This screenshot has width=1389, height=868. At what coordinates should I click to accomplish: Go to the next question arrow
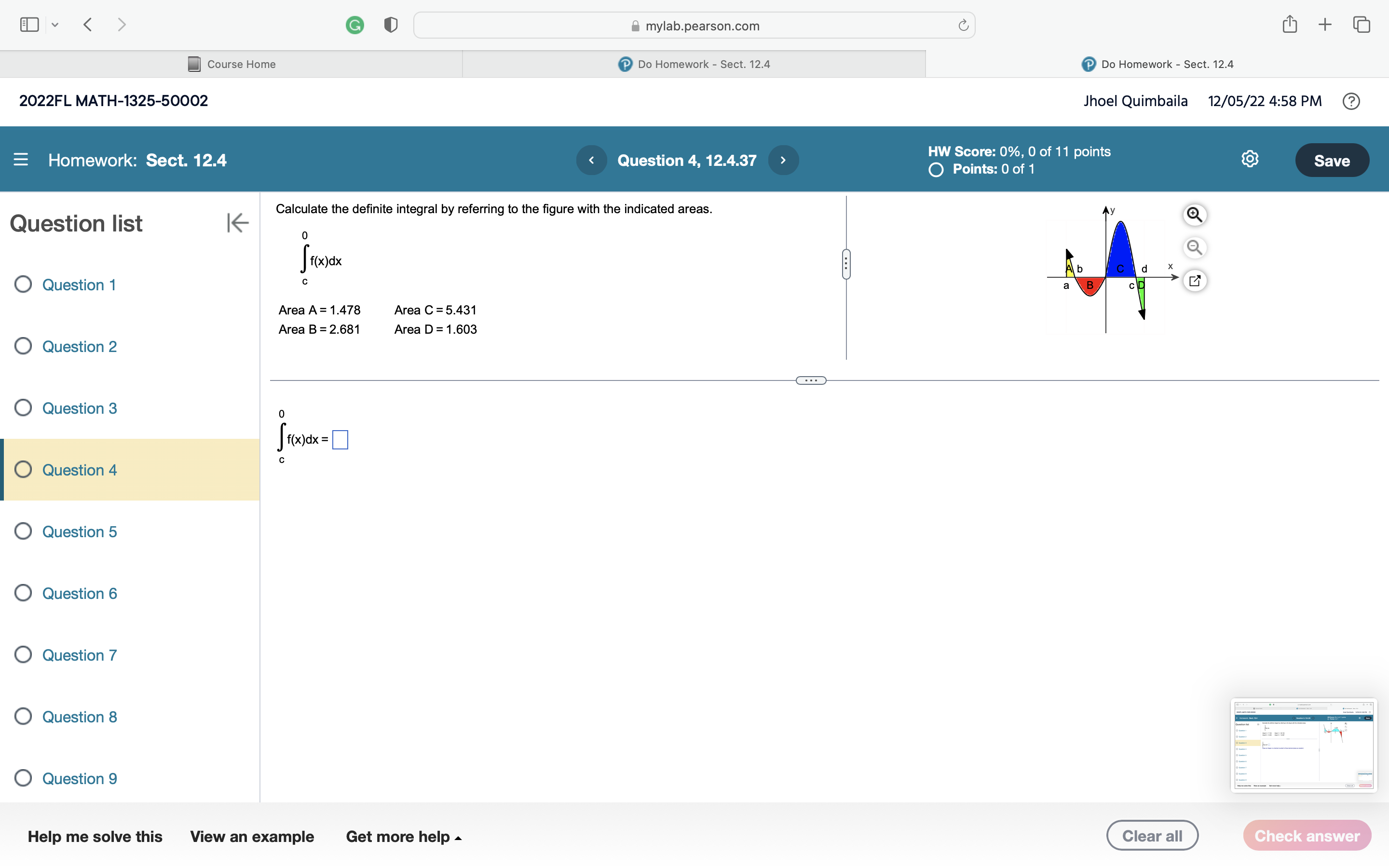[x=783, y=160]
